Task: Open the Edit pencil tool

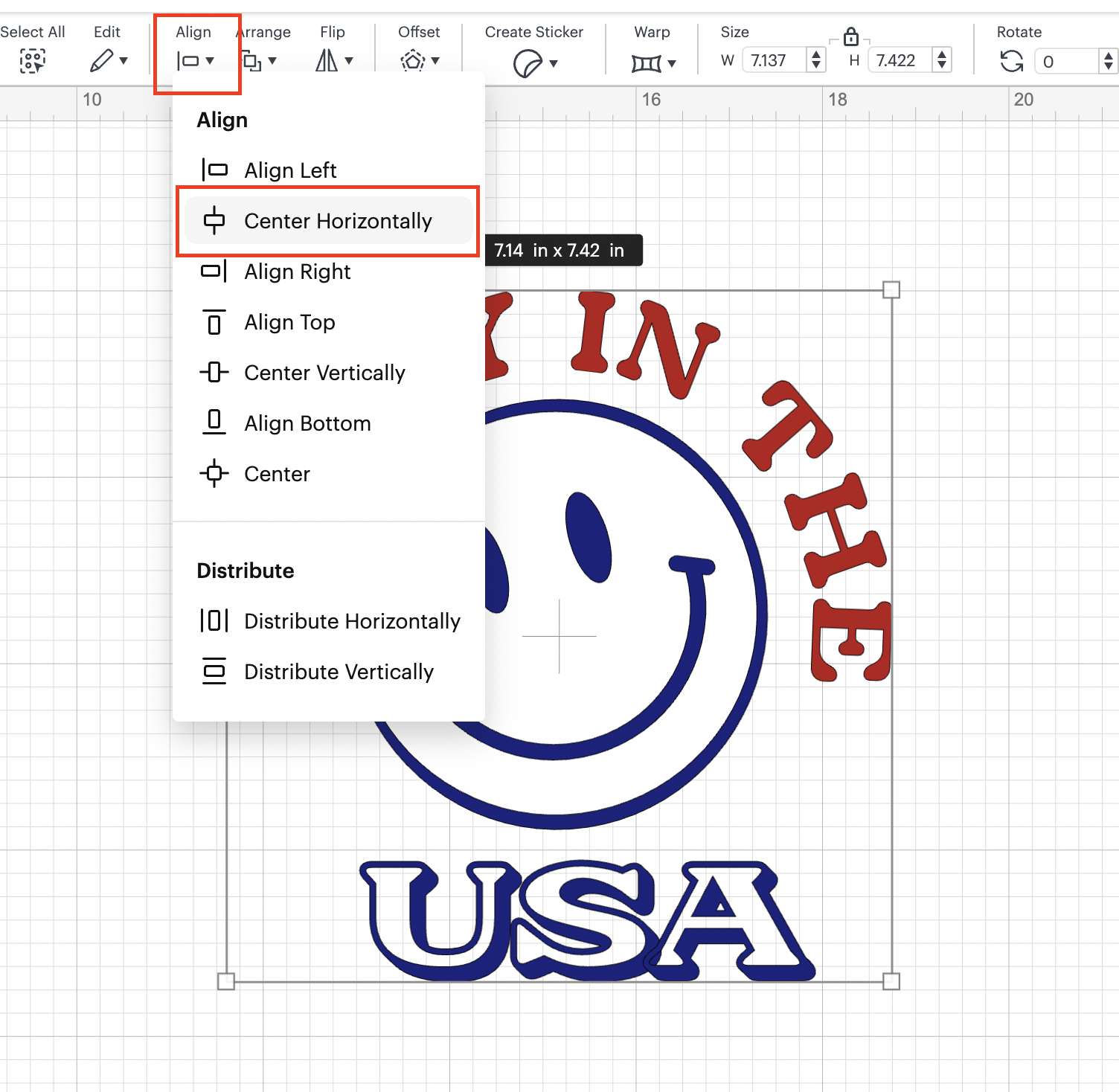Action: pos(101,60)
